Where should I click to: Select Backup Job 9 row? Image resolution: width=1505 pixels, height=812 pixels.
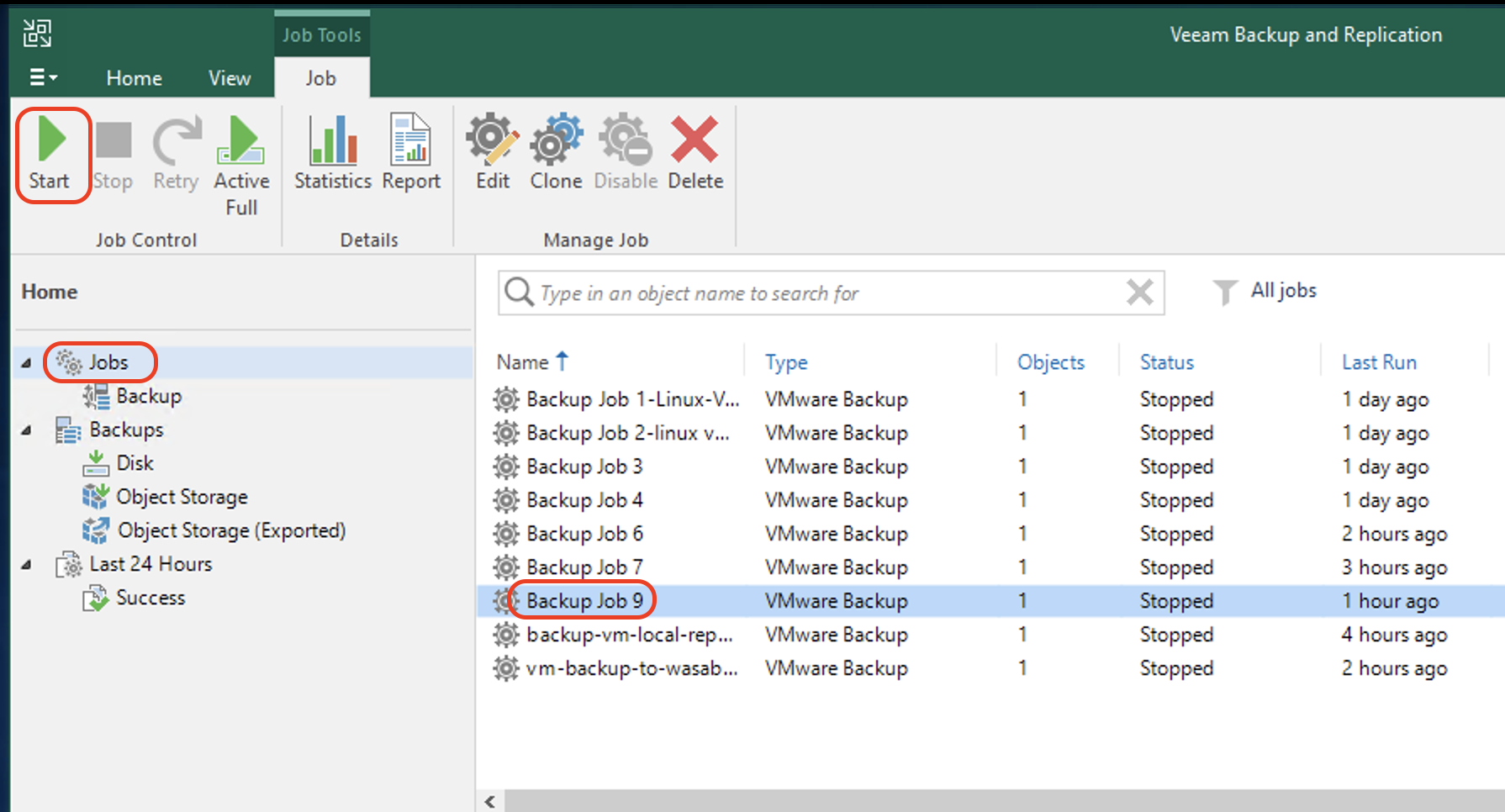990,601
